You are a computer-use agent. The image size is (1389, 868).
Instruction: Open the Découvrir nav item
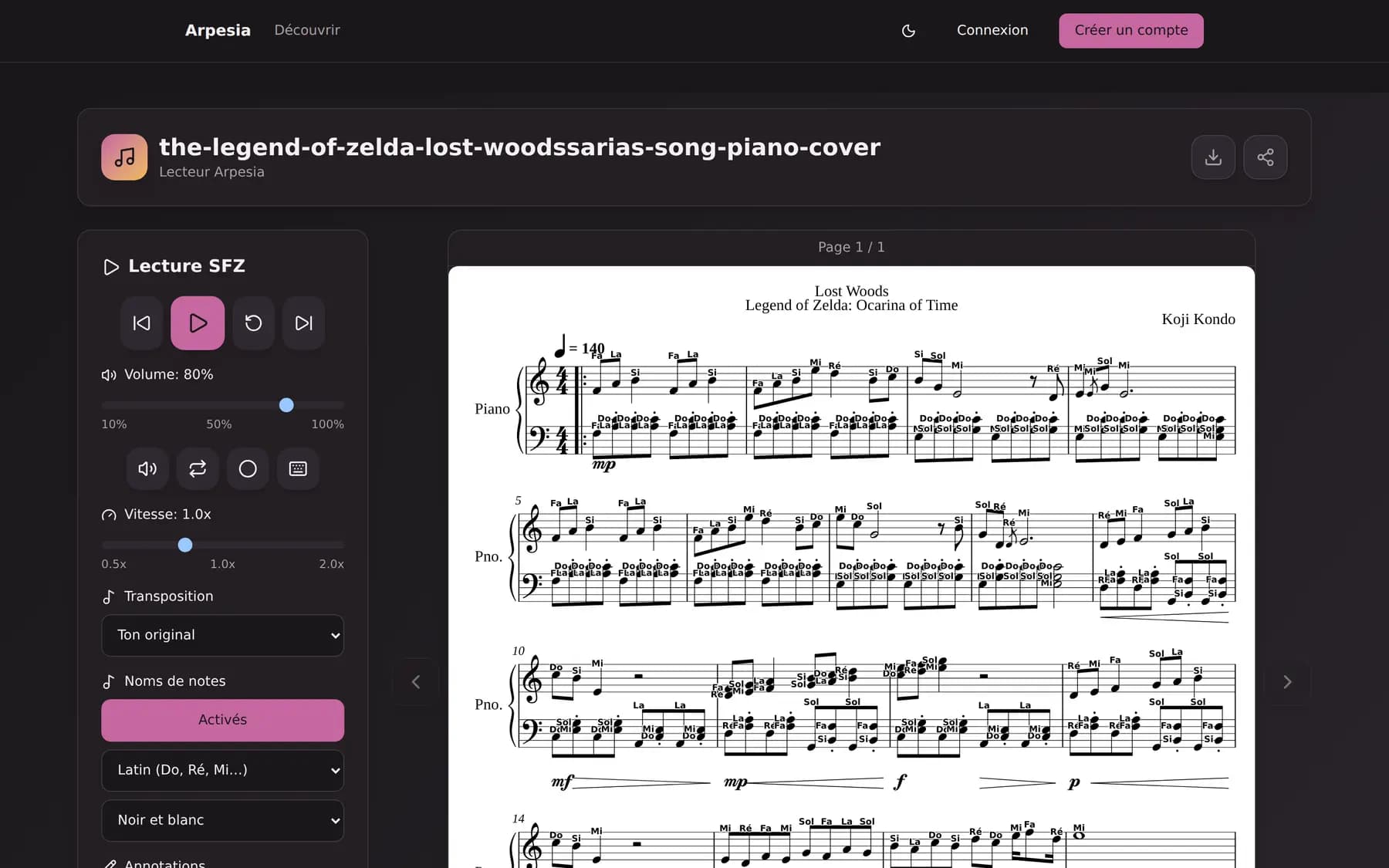[x=307, y=30]
